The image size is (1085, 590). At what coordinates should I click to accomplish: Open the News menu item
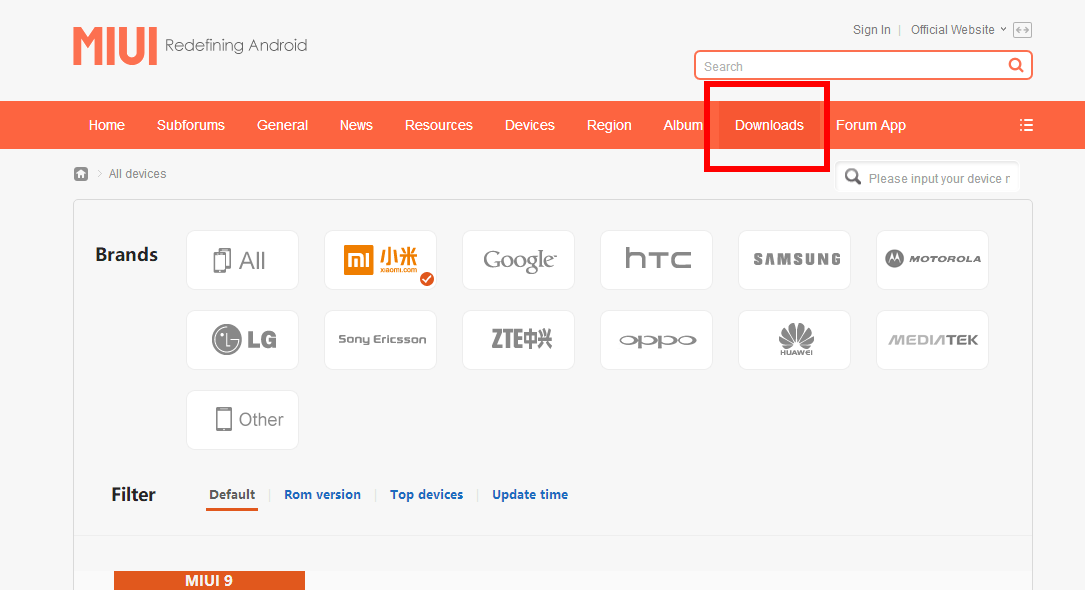pyautogui.click(x=356, y=125)
